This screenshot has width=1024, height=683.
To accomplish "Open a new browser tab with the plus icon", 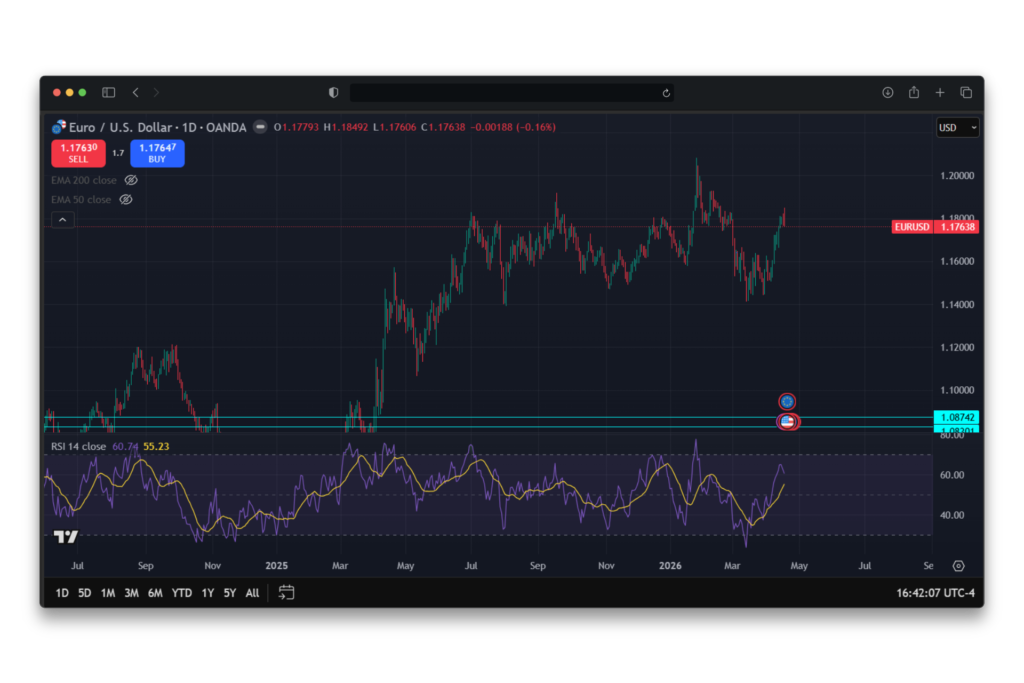I will tap(940, 91).
